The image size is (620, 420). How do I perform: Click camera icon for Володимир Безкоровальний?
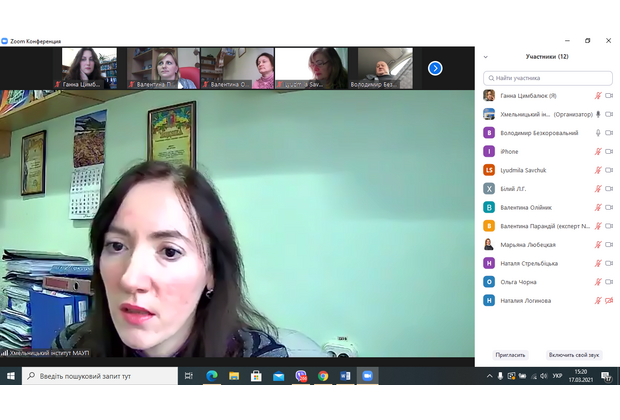[609, 132]
